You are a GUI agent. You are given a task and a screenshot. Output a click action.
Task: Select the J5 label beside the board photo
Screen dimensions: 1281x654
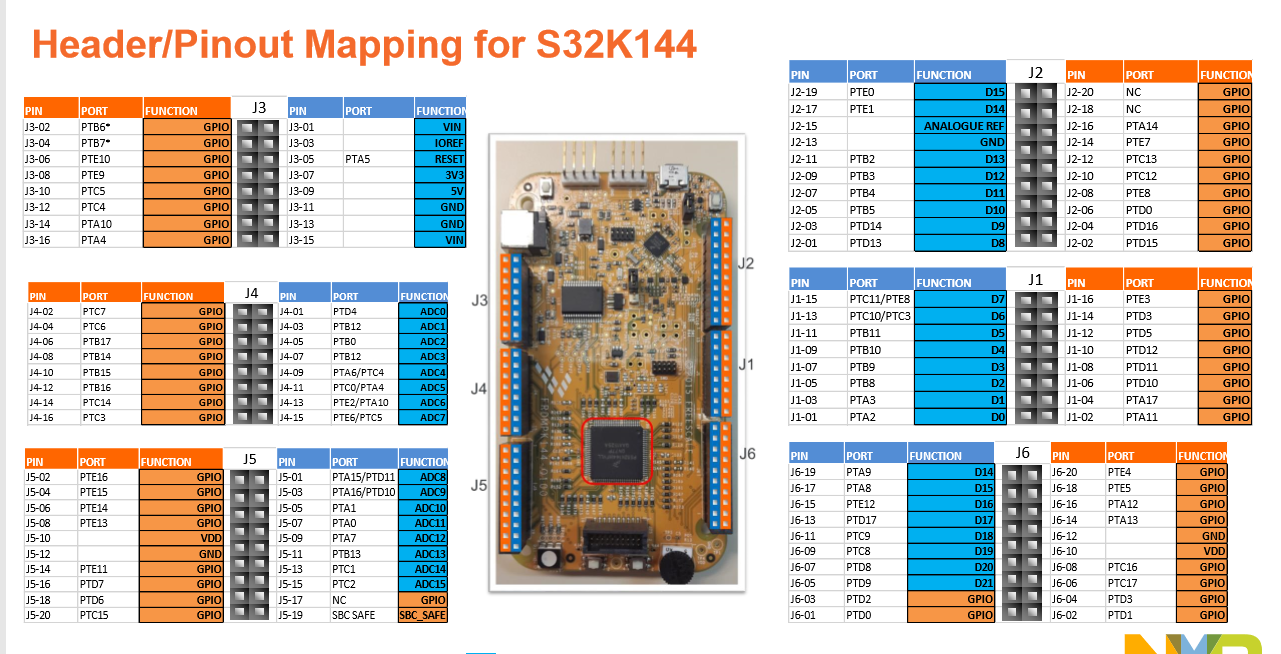(x=479, y=485)
